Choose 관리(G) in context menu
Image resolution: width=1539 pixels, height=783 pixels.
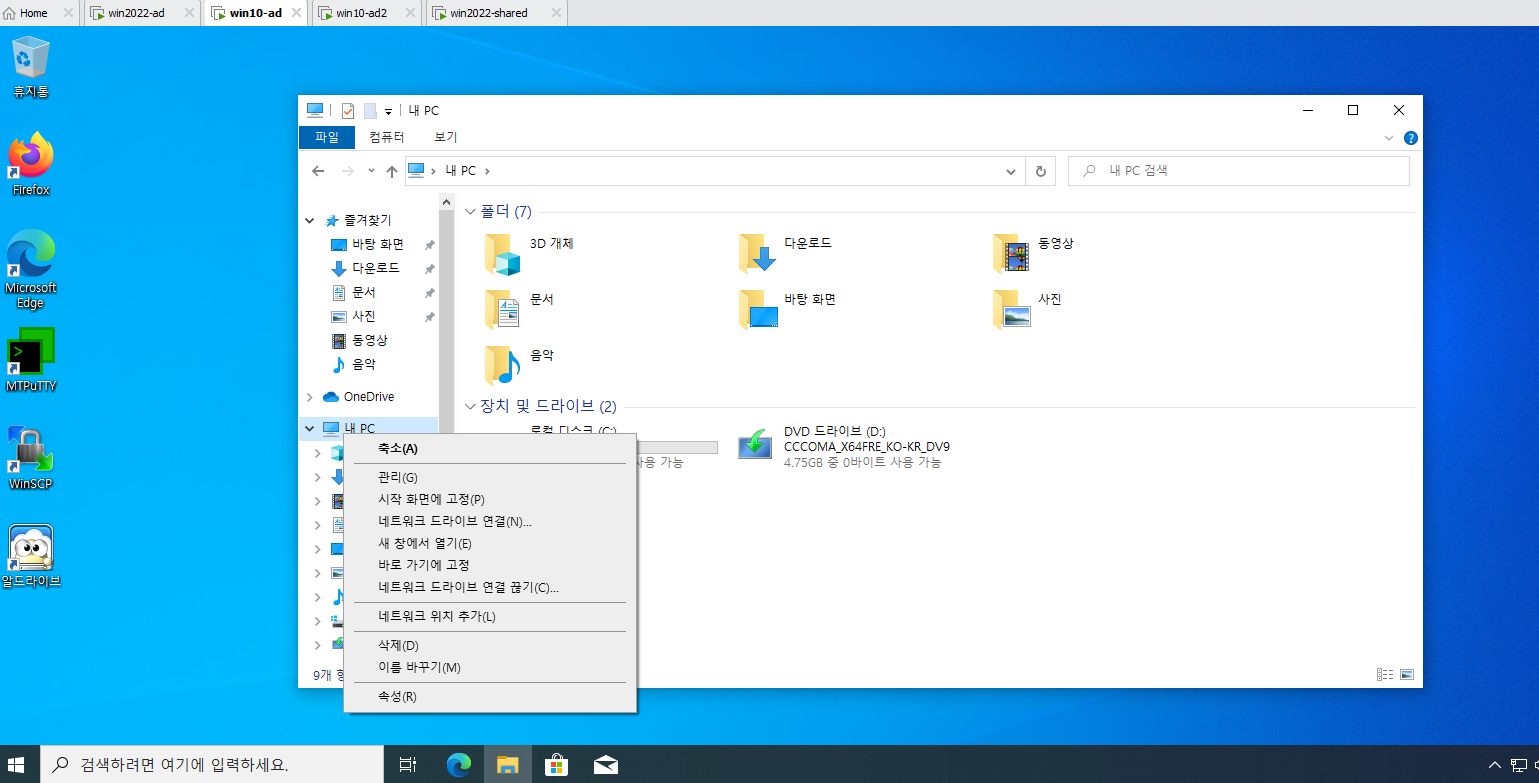[x=490, y=477]
